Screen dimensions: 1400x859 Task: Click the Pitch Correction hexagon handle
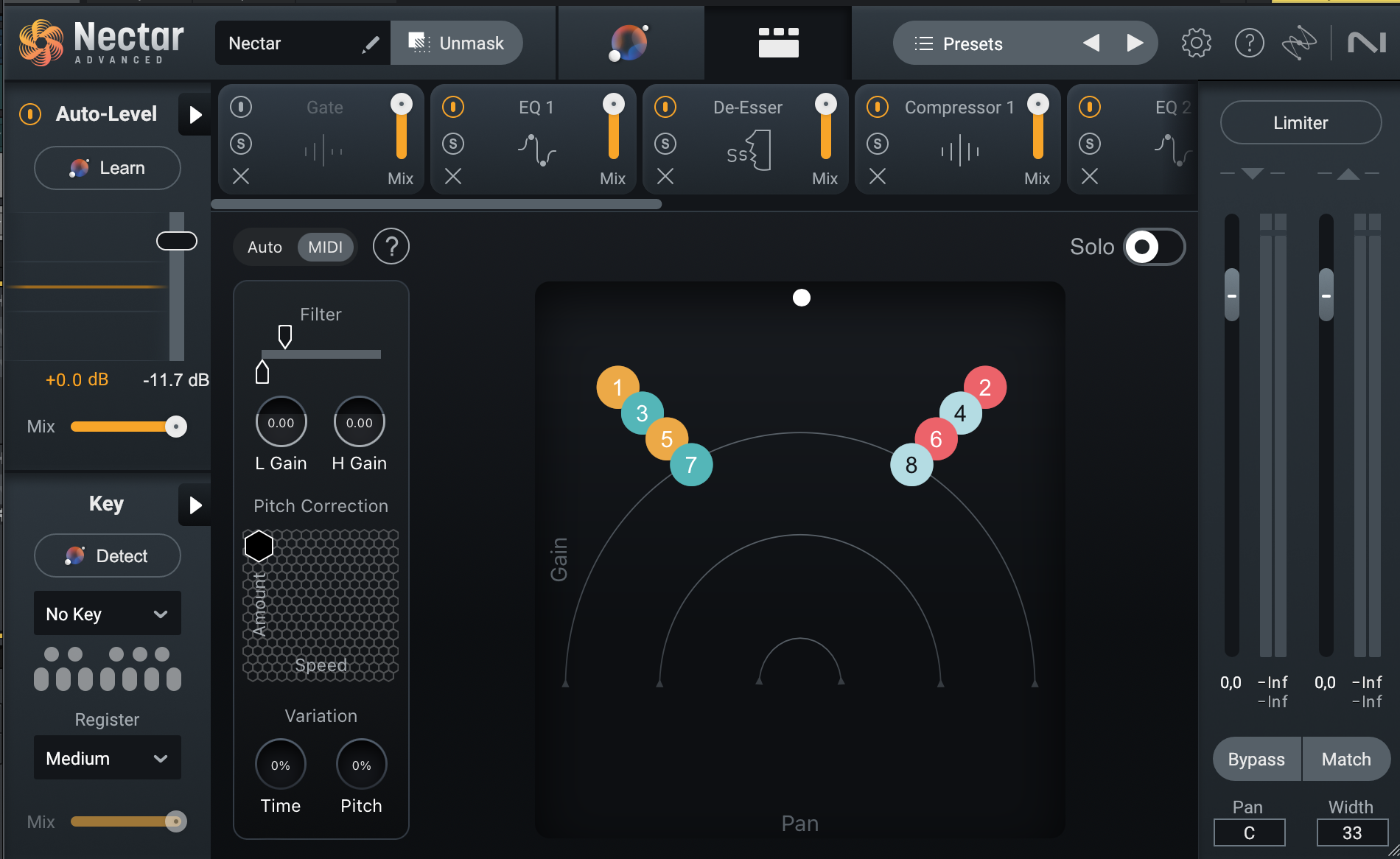tap(259, 546)
